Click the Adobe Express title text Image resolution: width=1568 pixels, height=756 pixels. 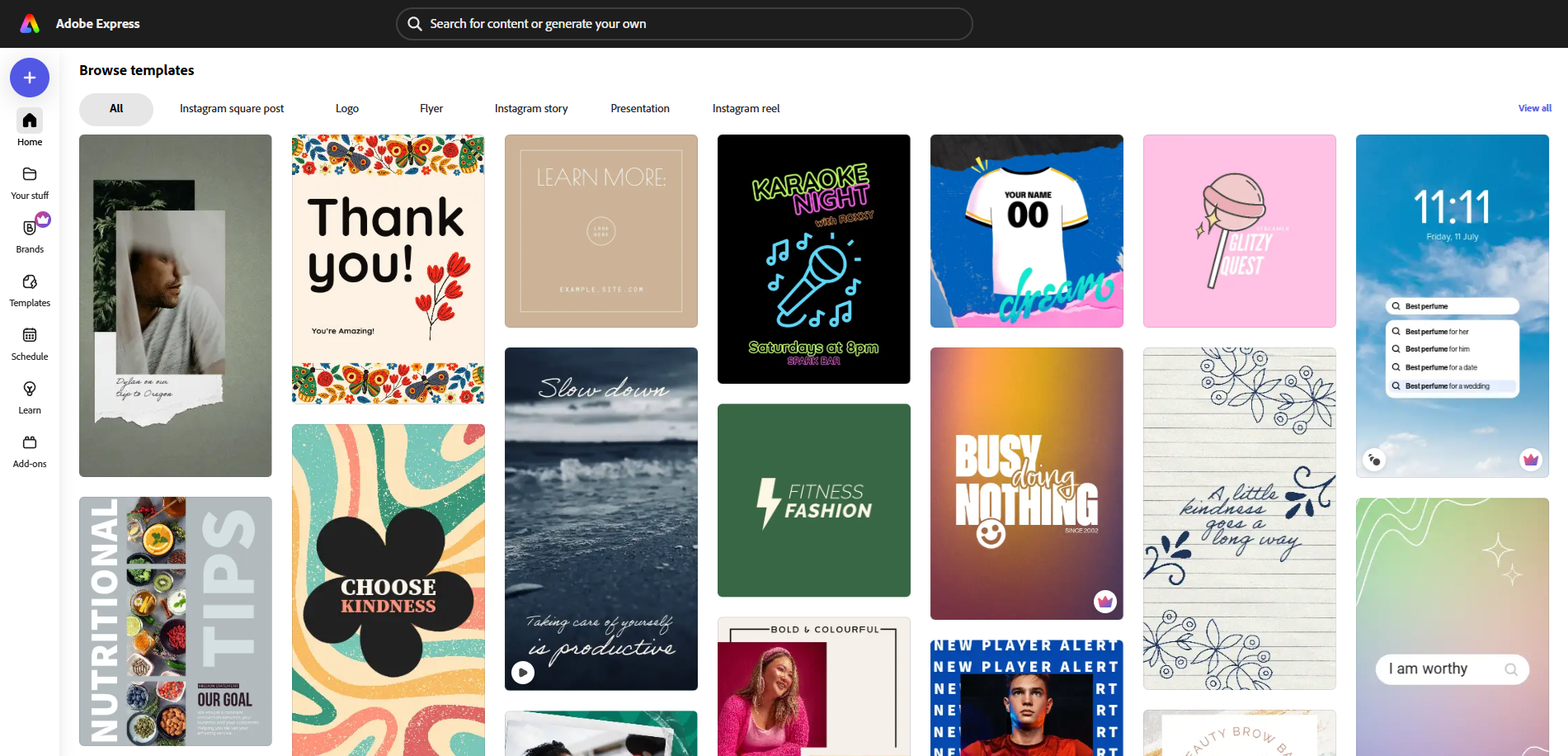(x=98, y=24)
